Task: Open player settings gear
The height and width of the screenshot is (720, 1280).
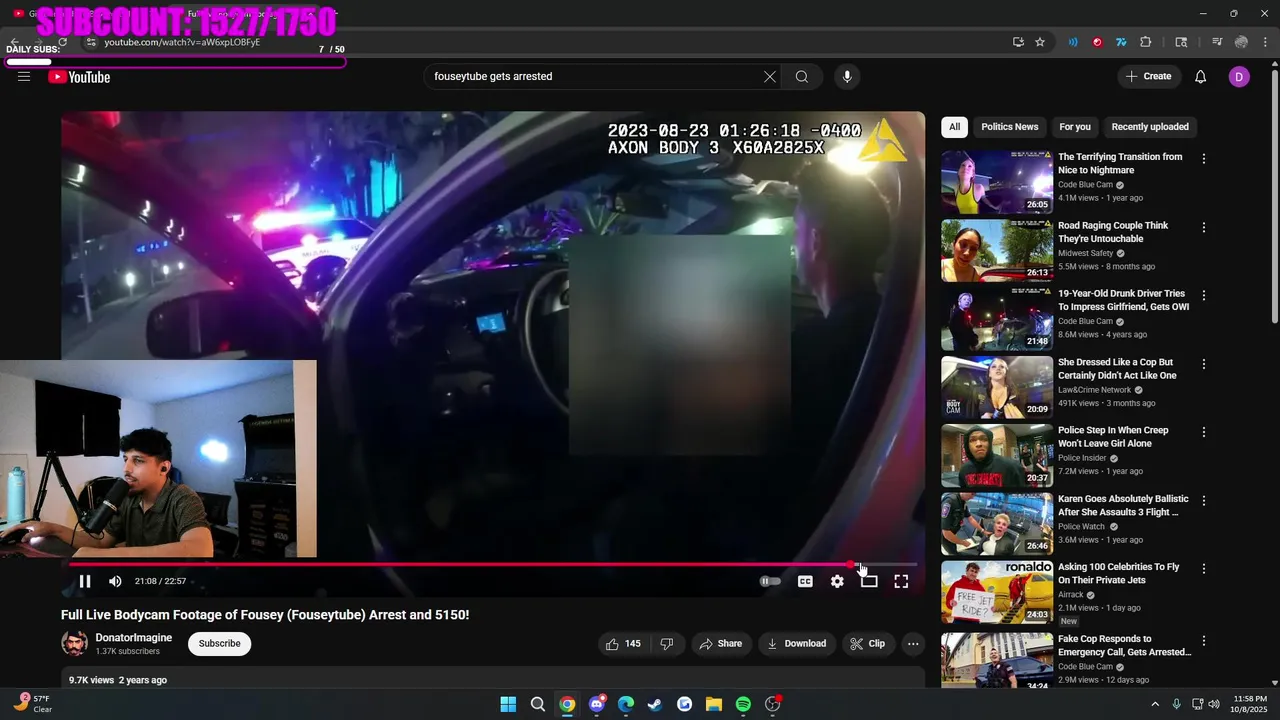Action: [x=837, y=581]
